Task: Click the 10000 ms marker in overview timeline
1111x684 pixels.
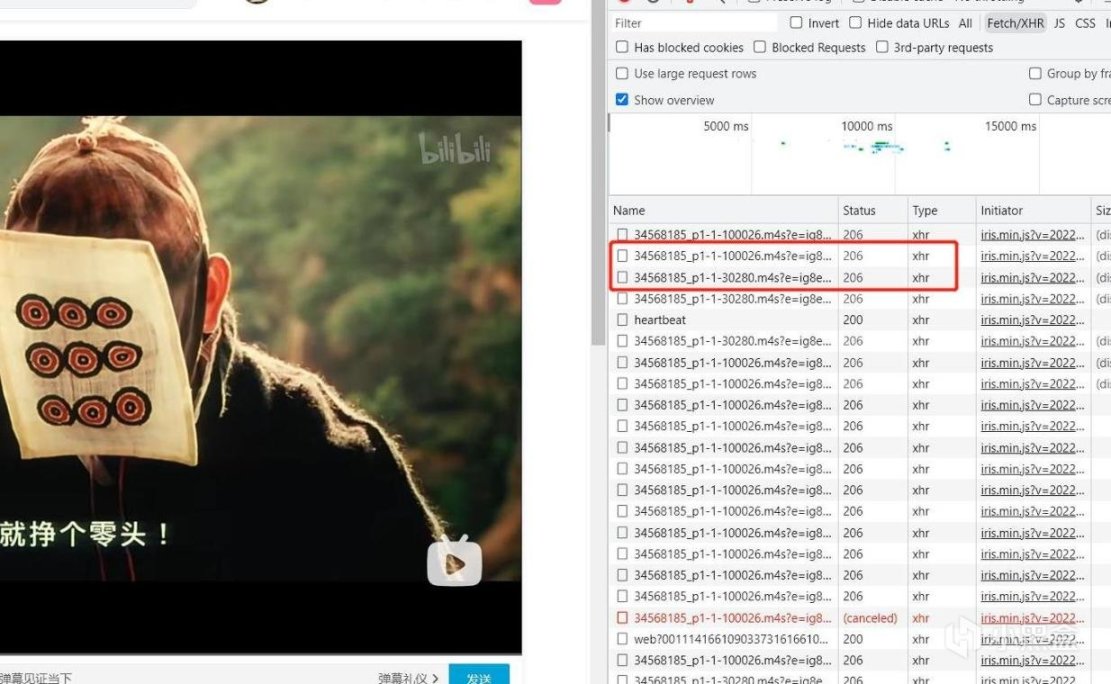Action: pos(867,126)
